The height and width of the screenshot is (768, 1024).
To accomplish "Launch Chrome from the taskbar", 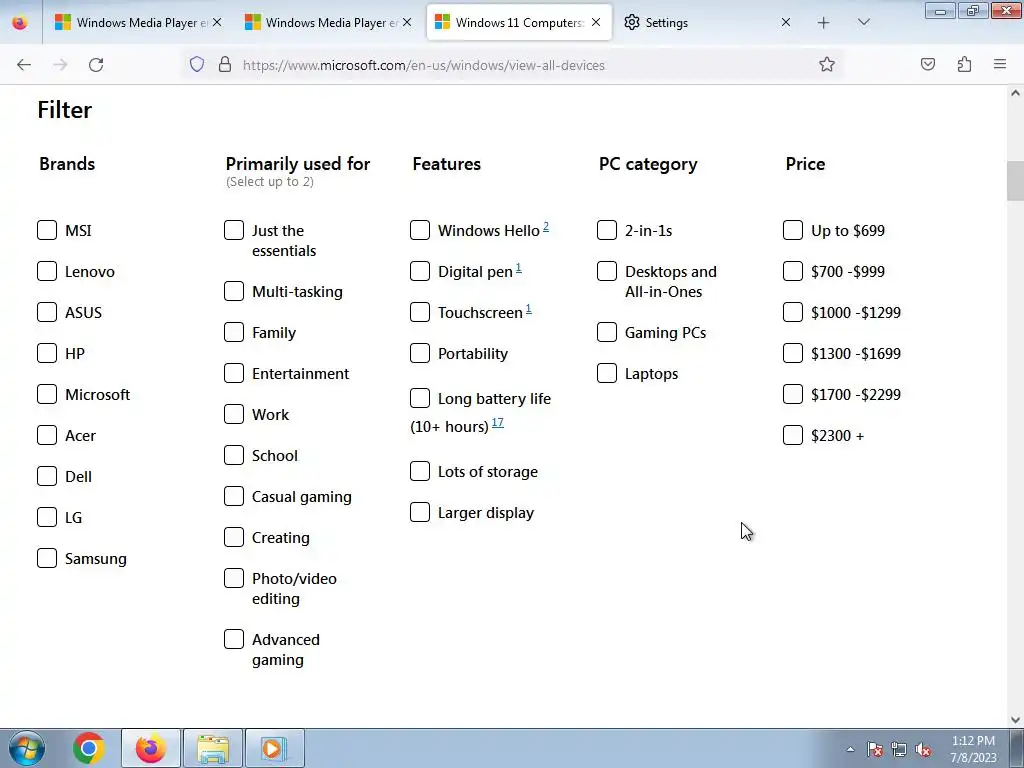I will 89,748.
